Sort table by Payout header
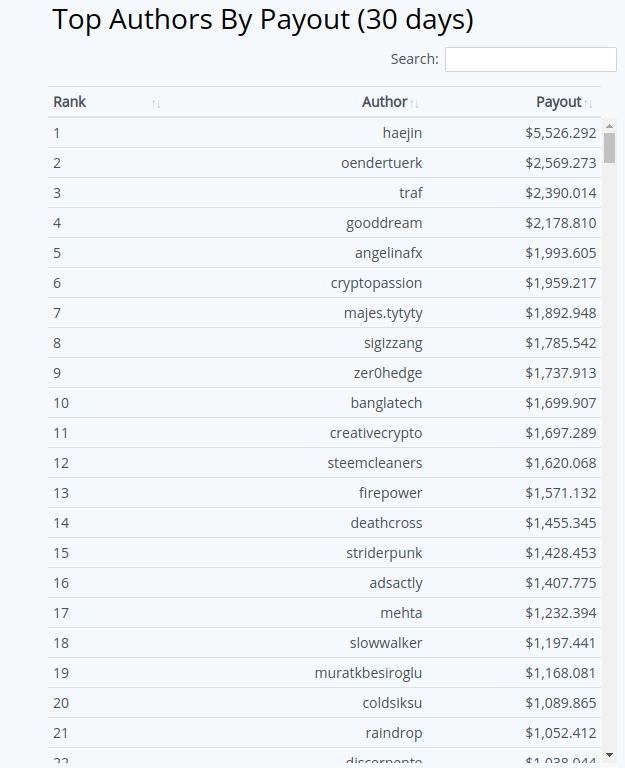The image size is (625, 768). (558, 102)
